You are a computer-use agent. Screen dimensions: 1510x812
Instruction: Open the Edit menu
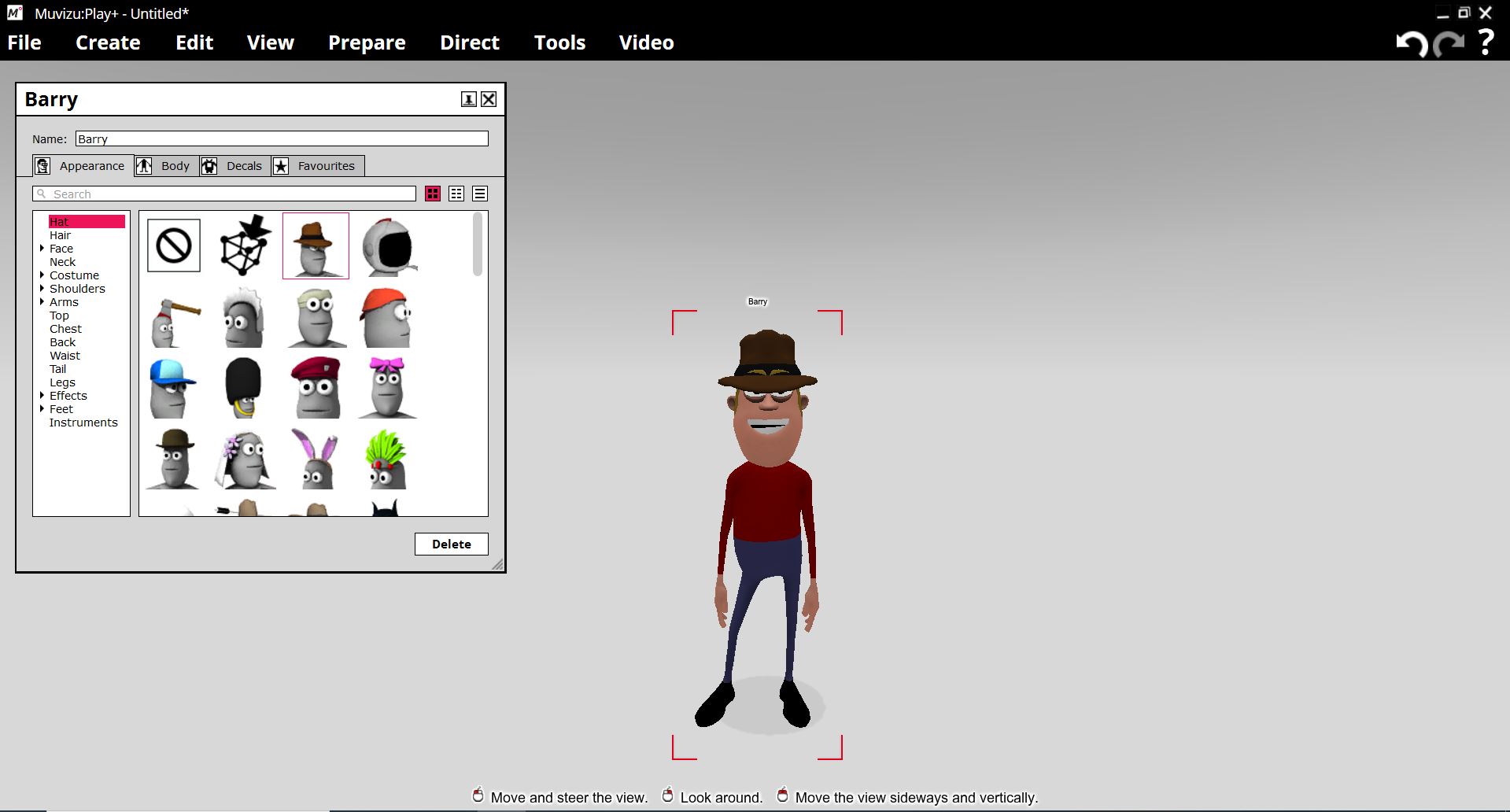194,42
